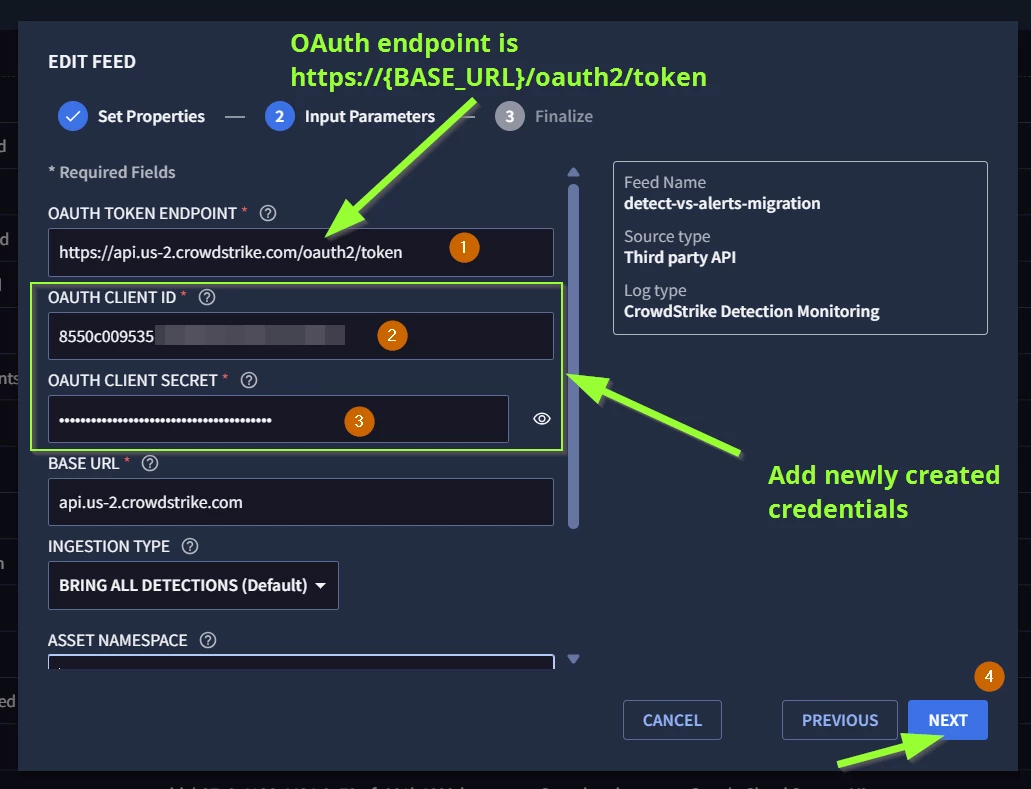Image resolution: width=1031 pixels, height=789 pixels.
Task: Click the EDIT FEED heading
Action: click(x=92, y=62)
